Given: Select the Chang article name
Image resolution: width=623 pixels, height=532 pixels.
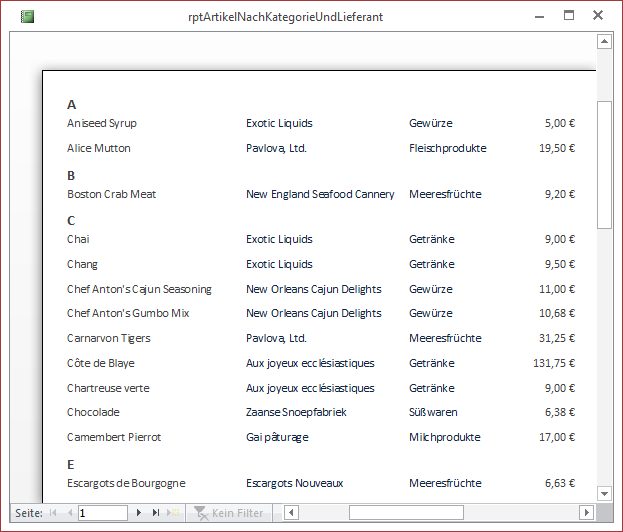Looking at the screenshot, I should [x=82, y=264].
